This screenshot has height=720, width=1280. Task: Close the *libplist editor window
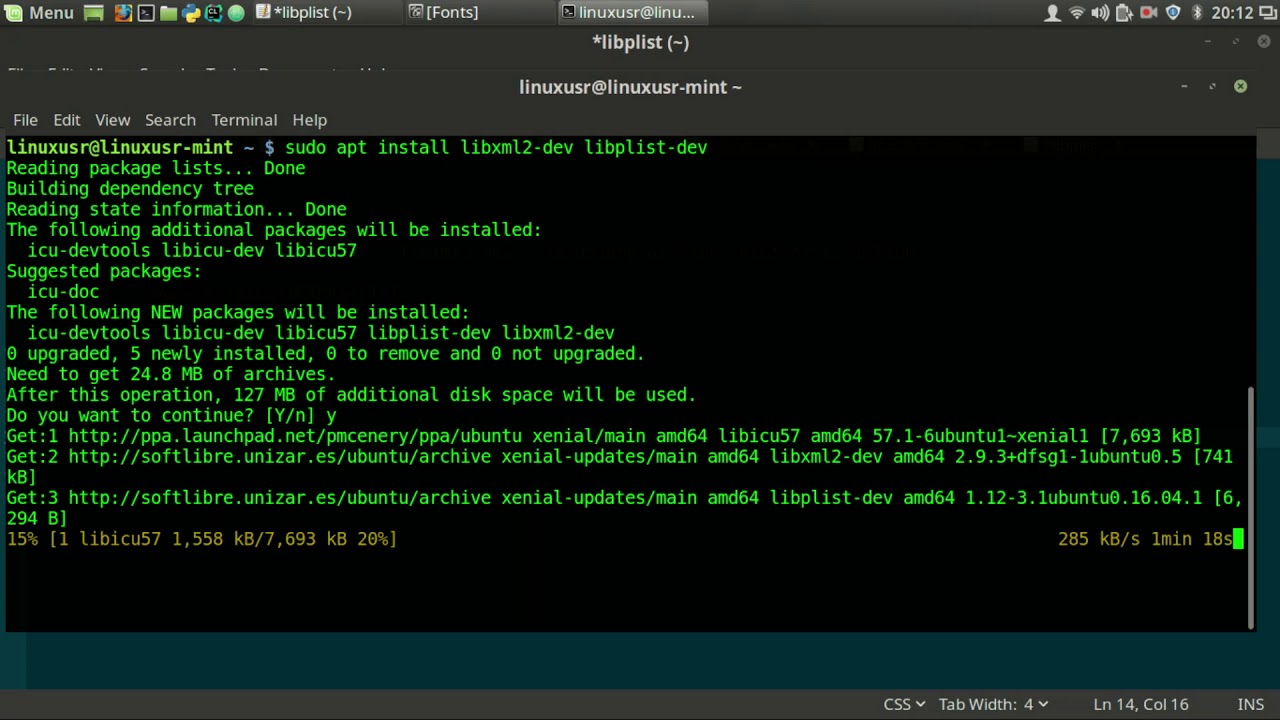click(1264, 42)
